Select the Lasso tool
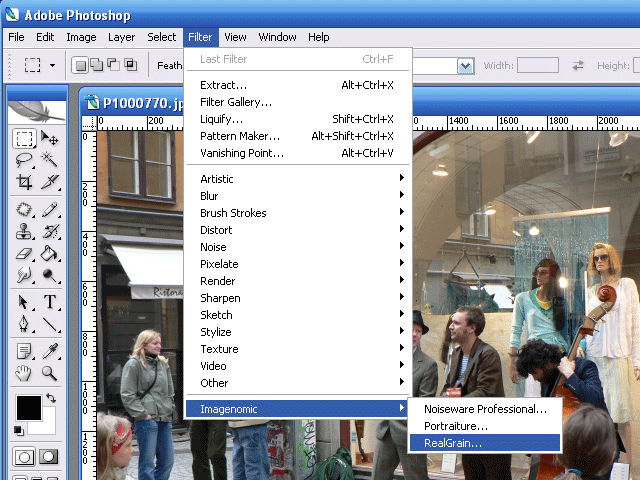 point(24,160)
